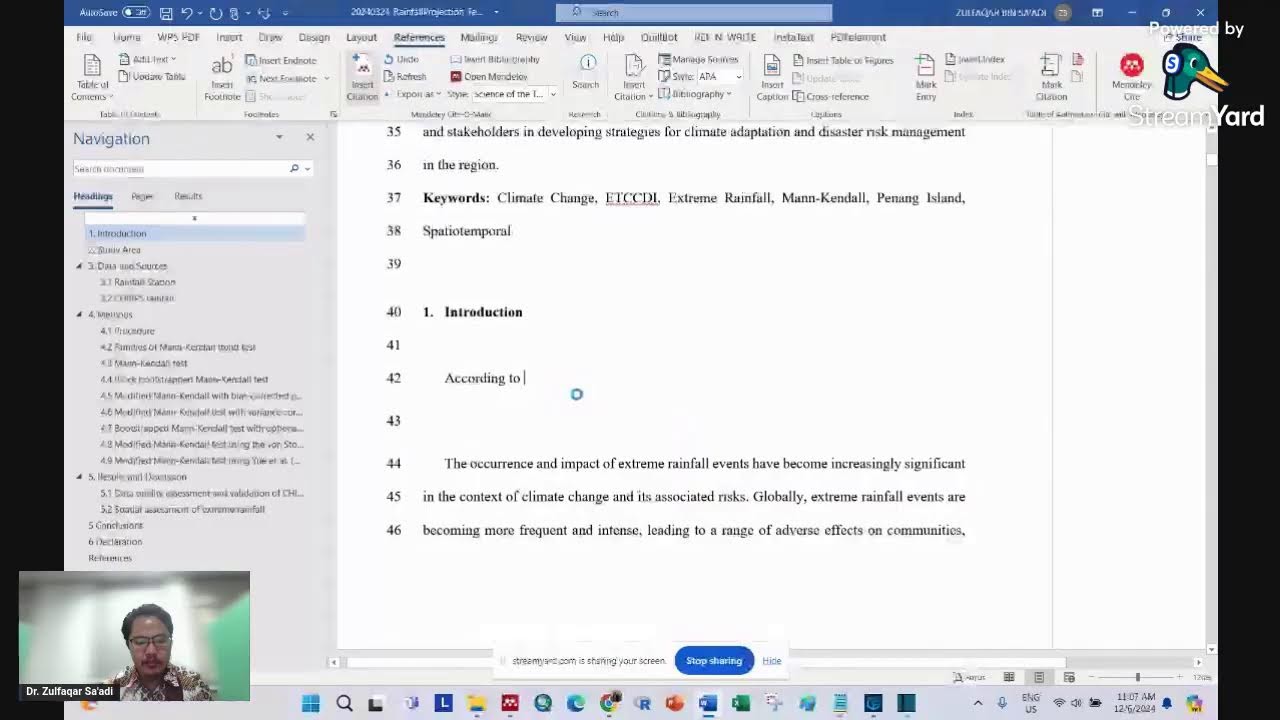
Task: Click the search magnifier in Navigation pane
Action: [x=294, y=168]
